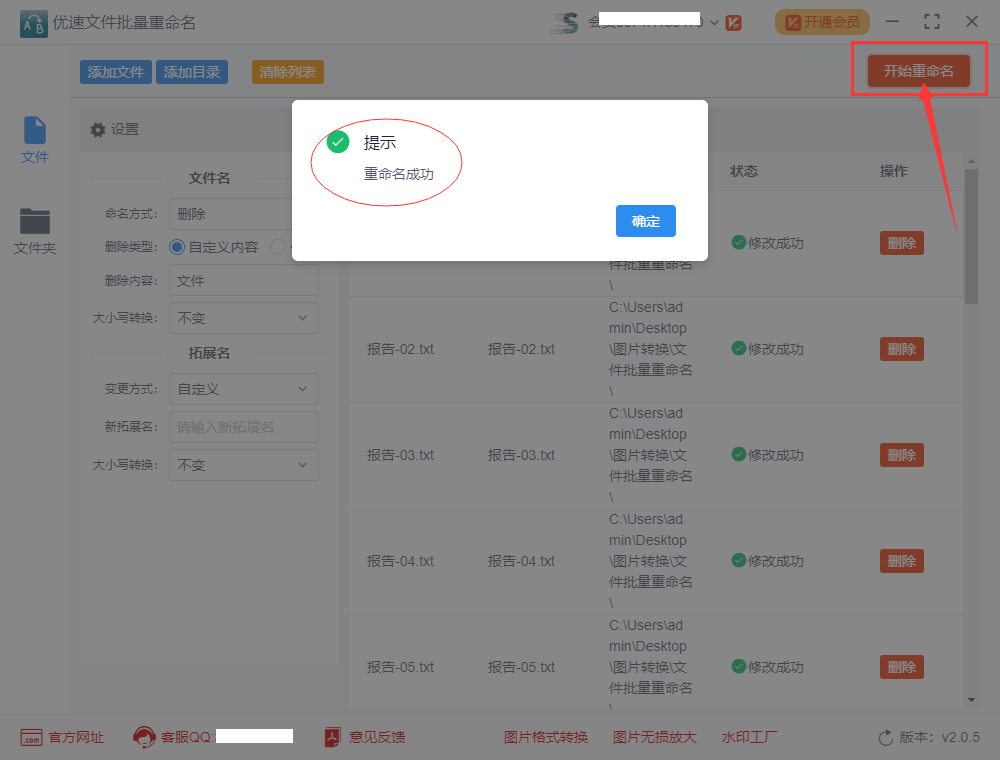Image resolution: width=1000 pixels, height=760 pixels.
Task: Click the app logo in the title bar
Action: [30, 21]
